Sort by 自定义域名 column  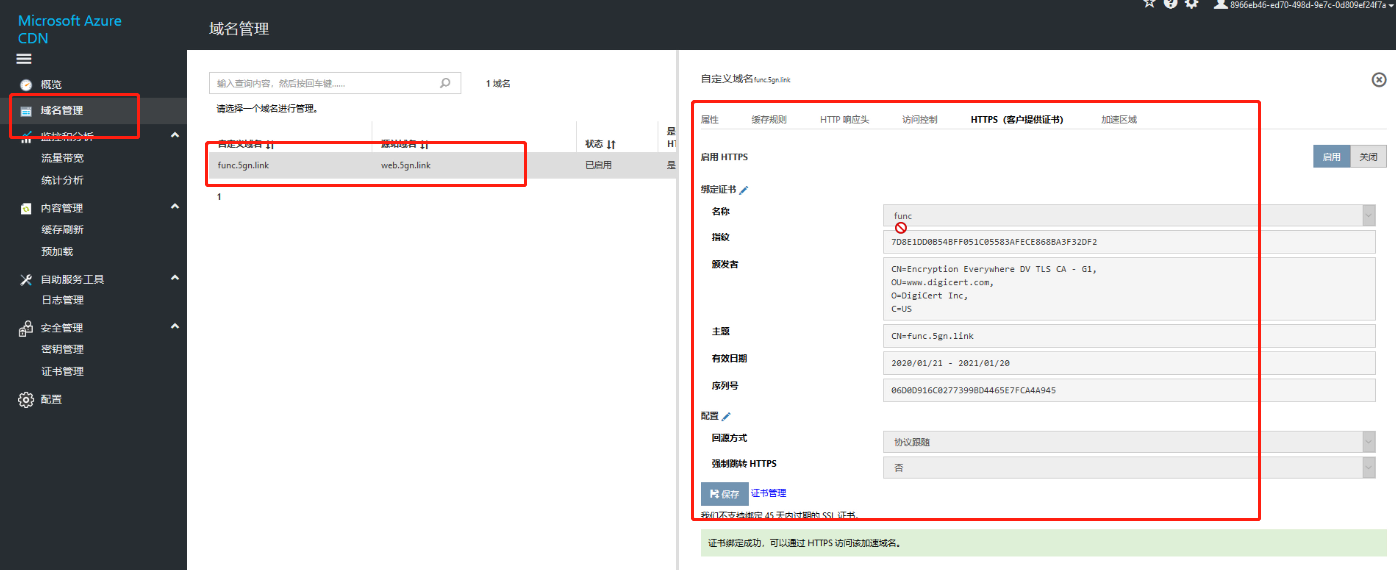coord(246,144)
